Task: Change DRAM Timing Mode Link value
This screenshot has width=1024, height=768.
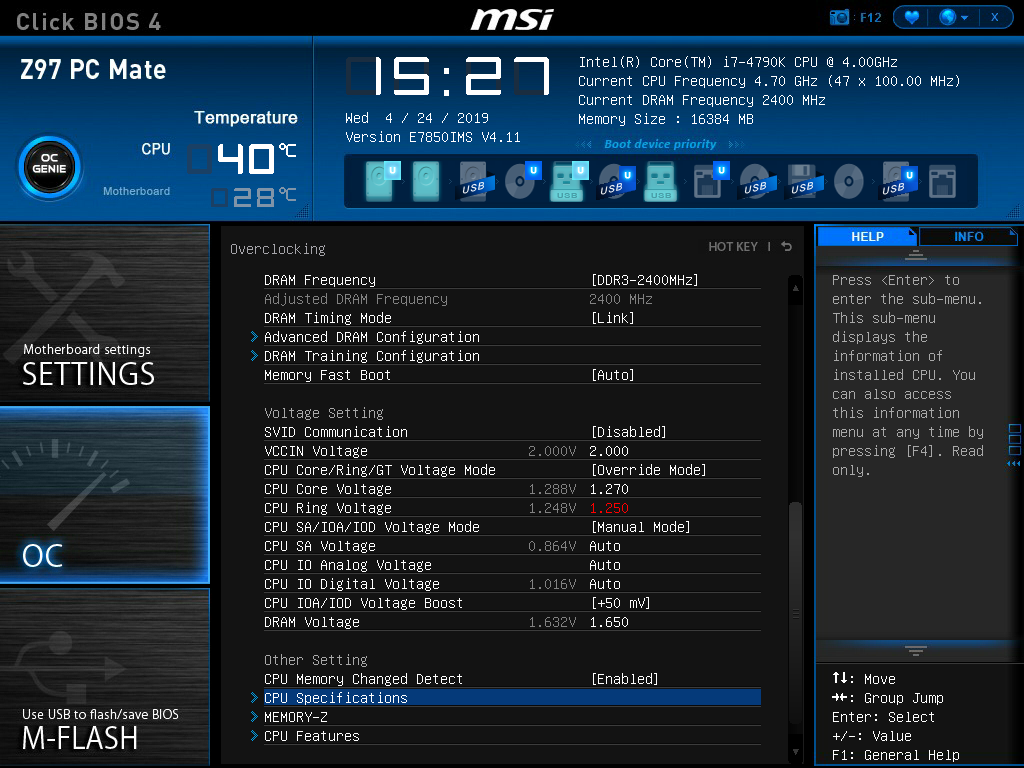Action: click(x=612, y=318)
